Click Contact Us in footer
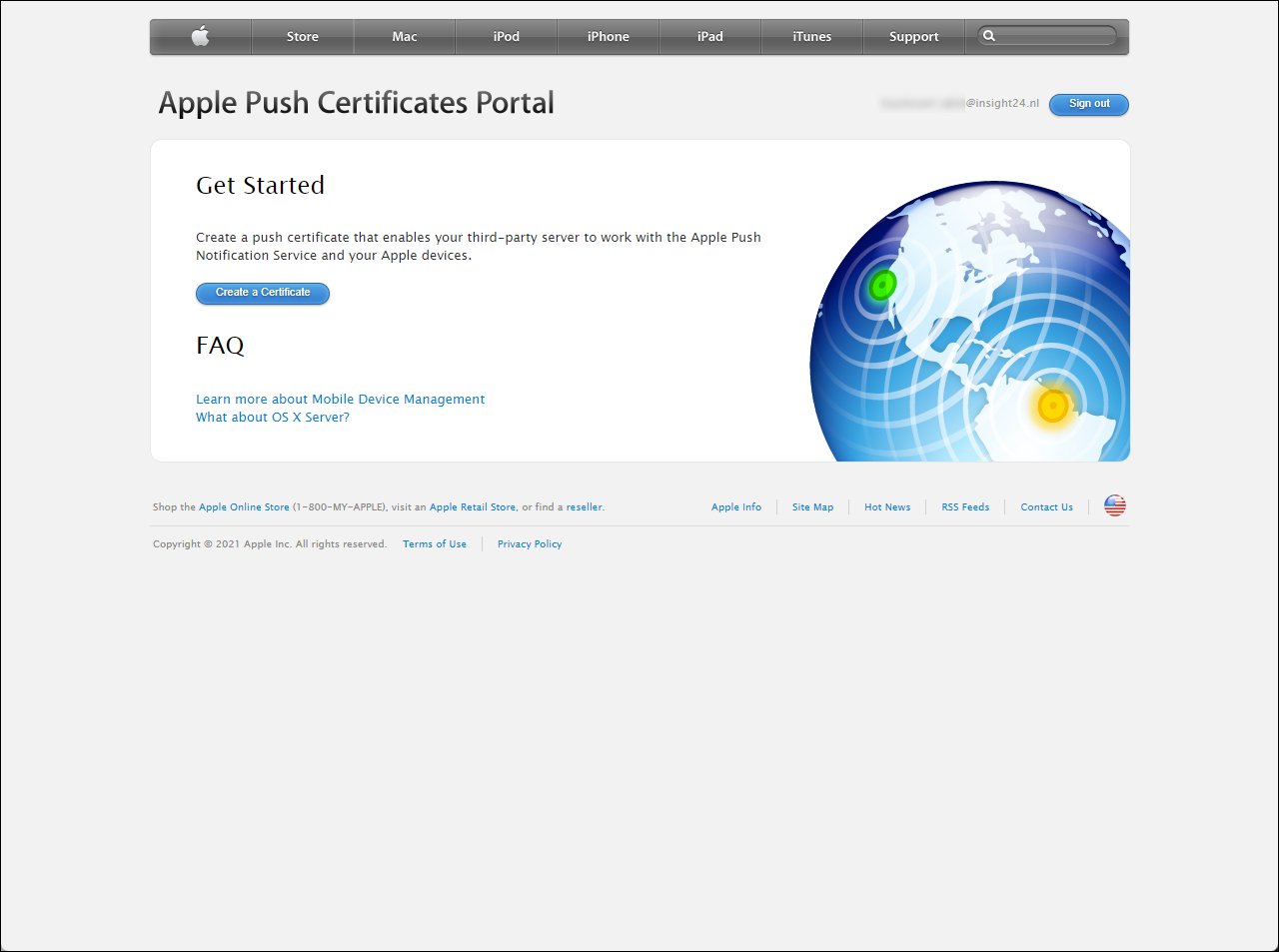This screenshot has width=1279, height=952. (x=1047, y=507)
